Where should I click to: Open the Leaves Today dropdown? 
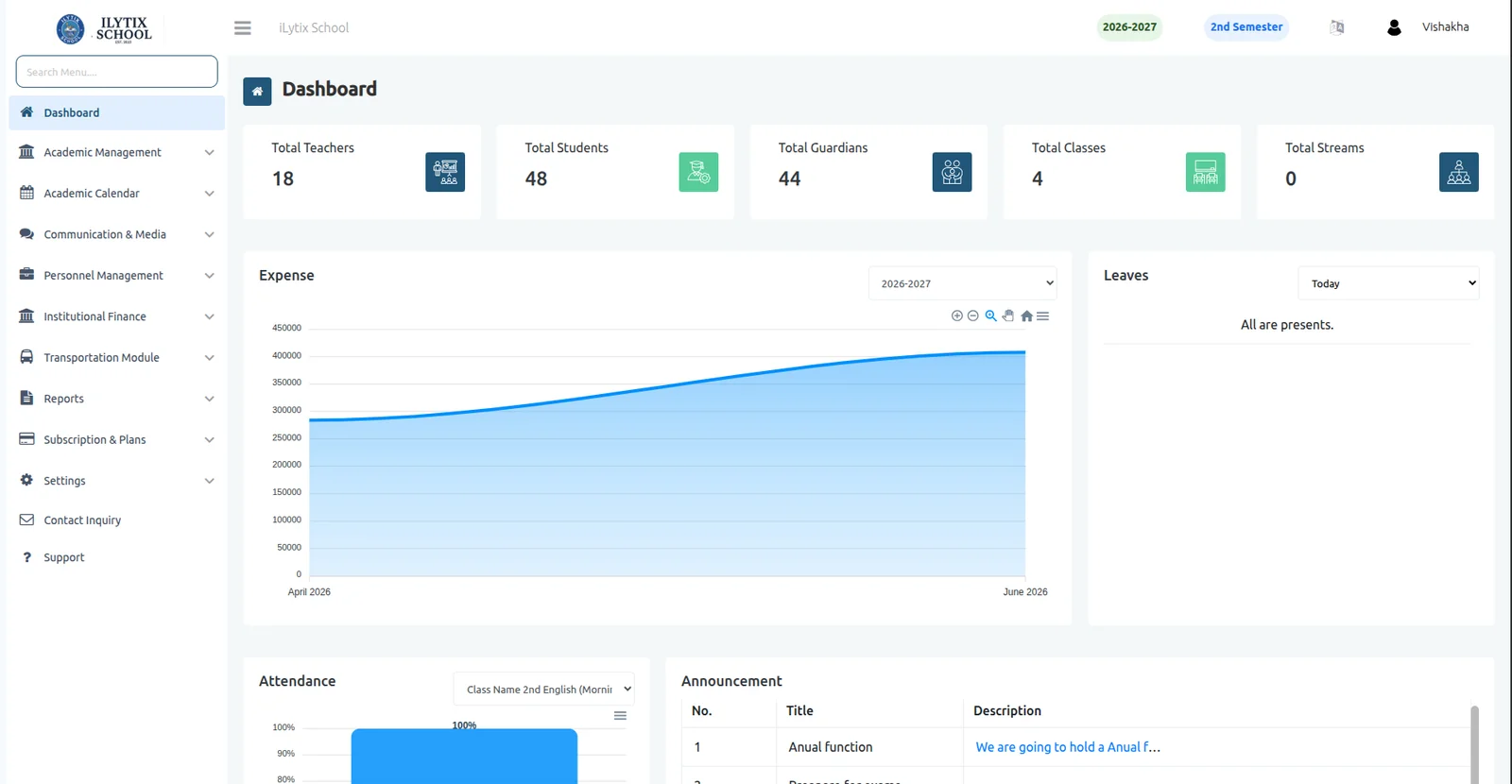click(x=1388, y=283)
